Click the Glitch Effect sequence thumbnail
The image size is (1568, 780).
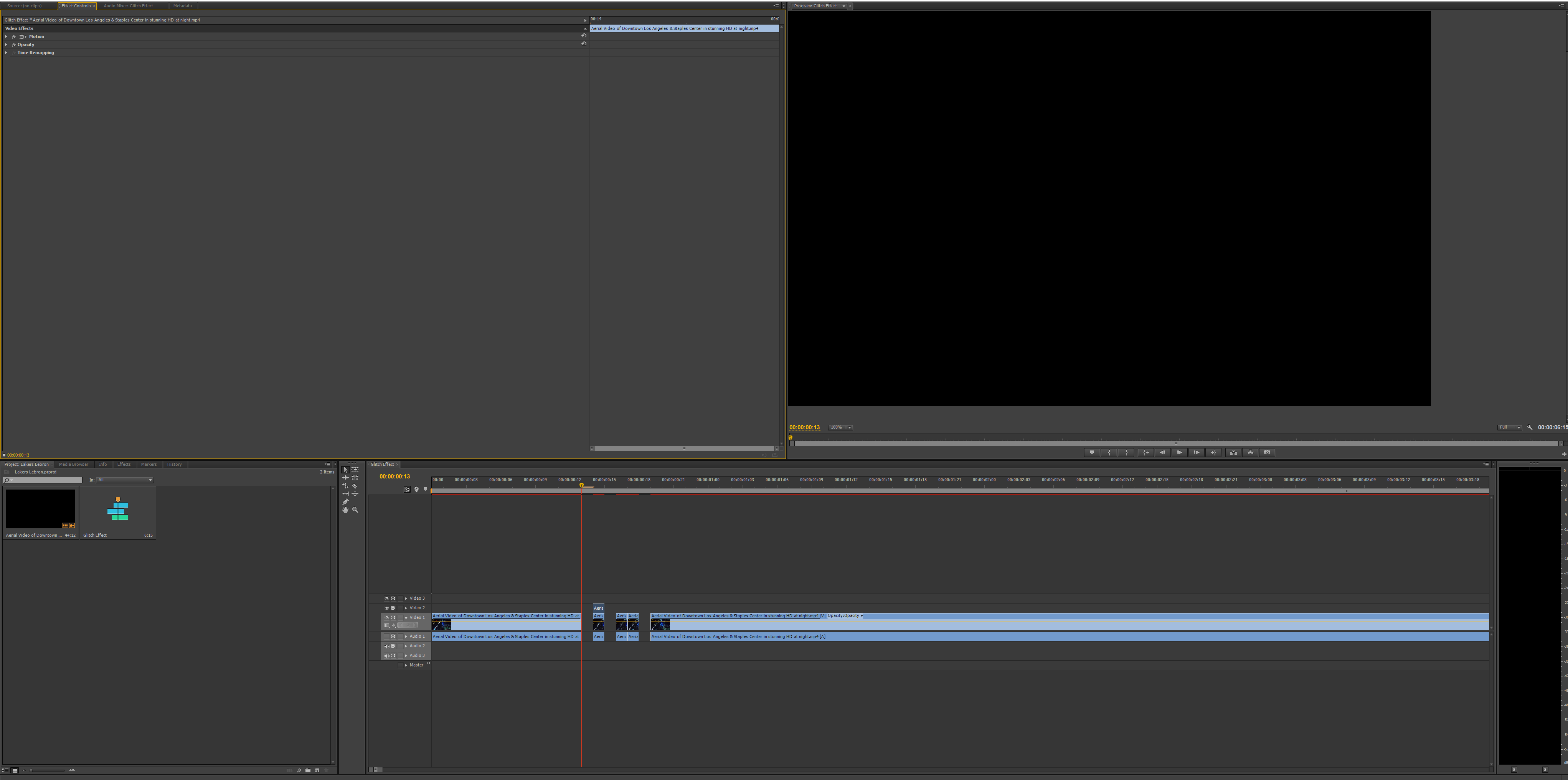click(x=117, y=509)
